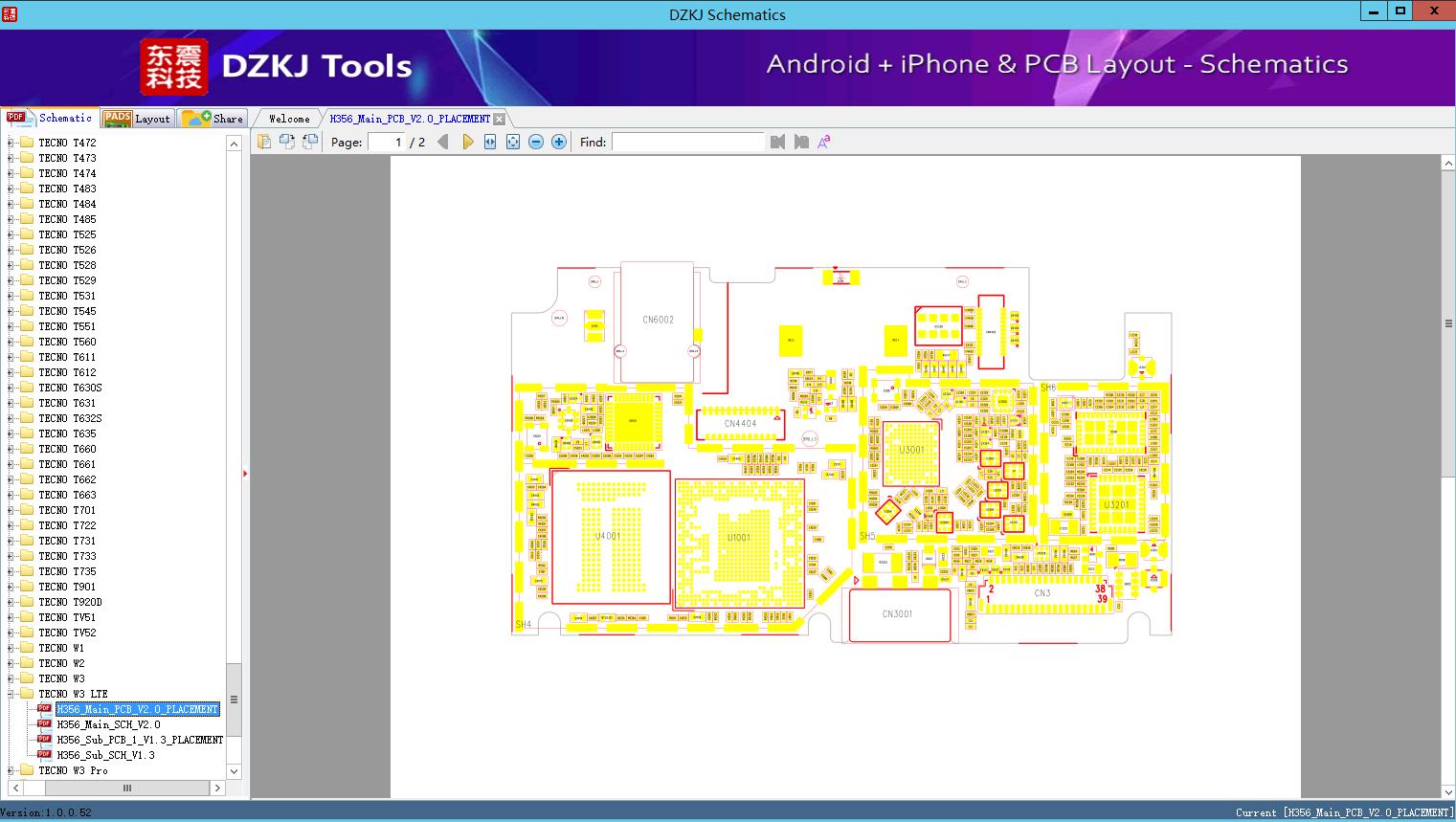This screenshot has height=822, width=1456.
Task: Click the find next binoculars icon
Action: coord(801,142)
